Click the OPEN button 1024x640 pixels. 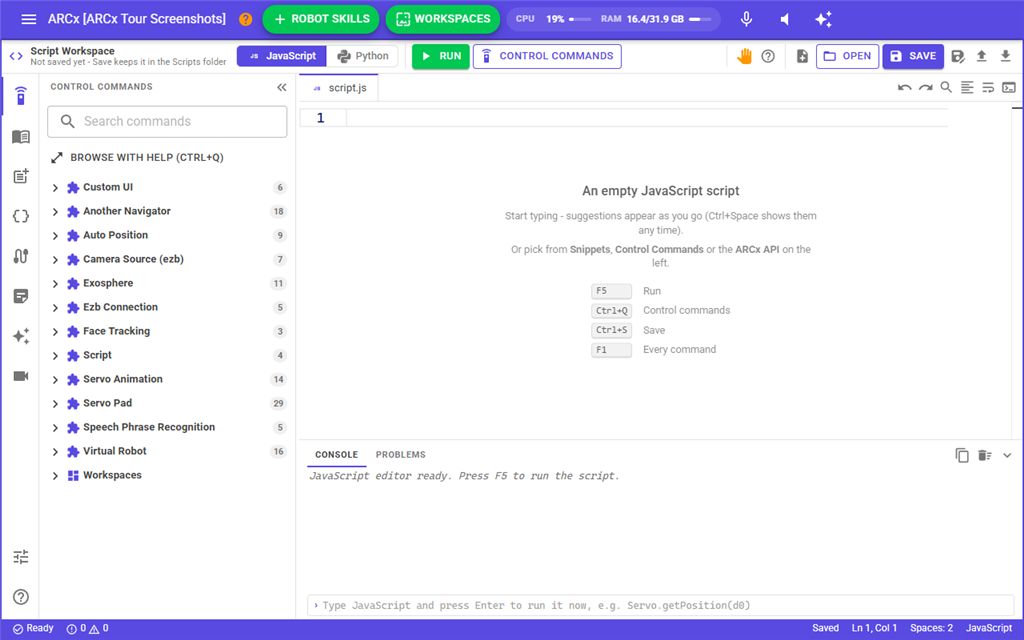pyautogui.click(x=847, y=56)
